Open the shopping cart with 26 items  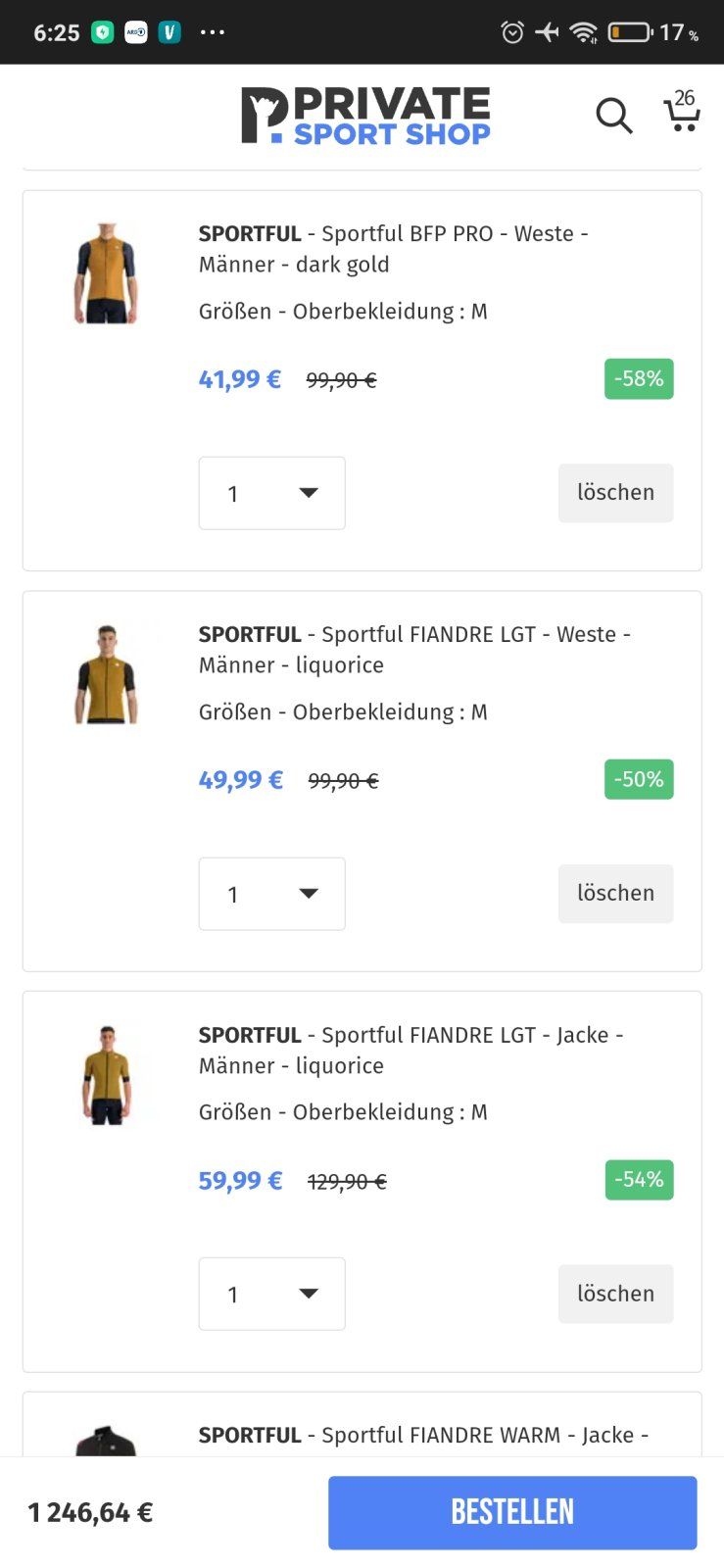pos(682,112)
